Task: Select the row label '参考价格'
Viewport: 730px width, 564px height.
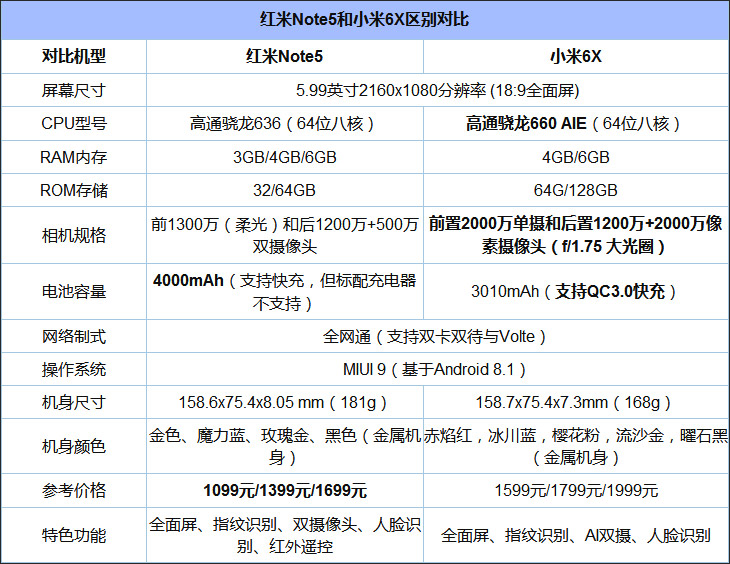Action: coord(74,490)
